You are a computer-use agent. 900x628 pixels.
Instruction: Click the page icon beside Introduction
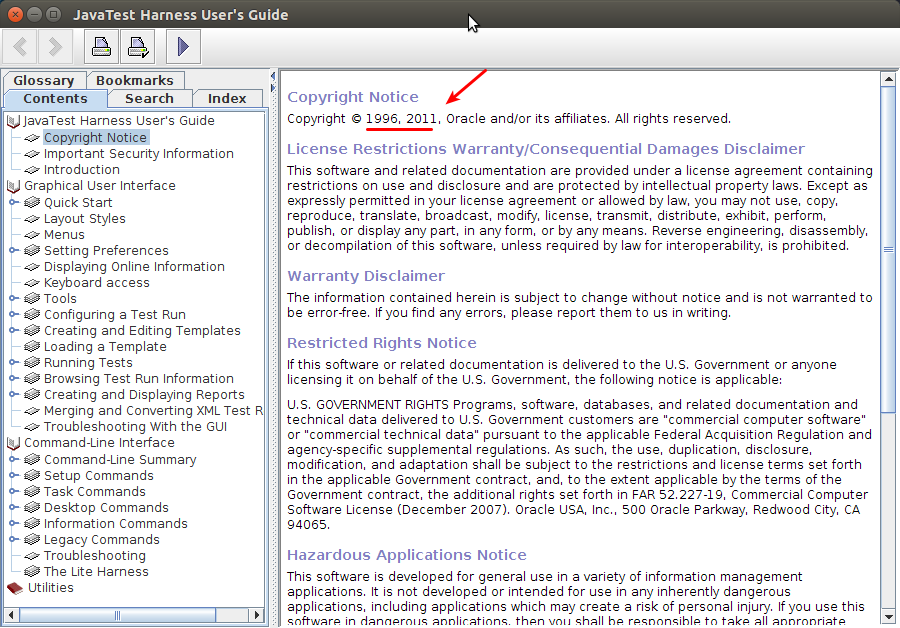coord(32,170)
